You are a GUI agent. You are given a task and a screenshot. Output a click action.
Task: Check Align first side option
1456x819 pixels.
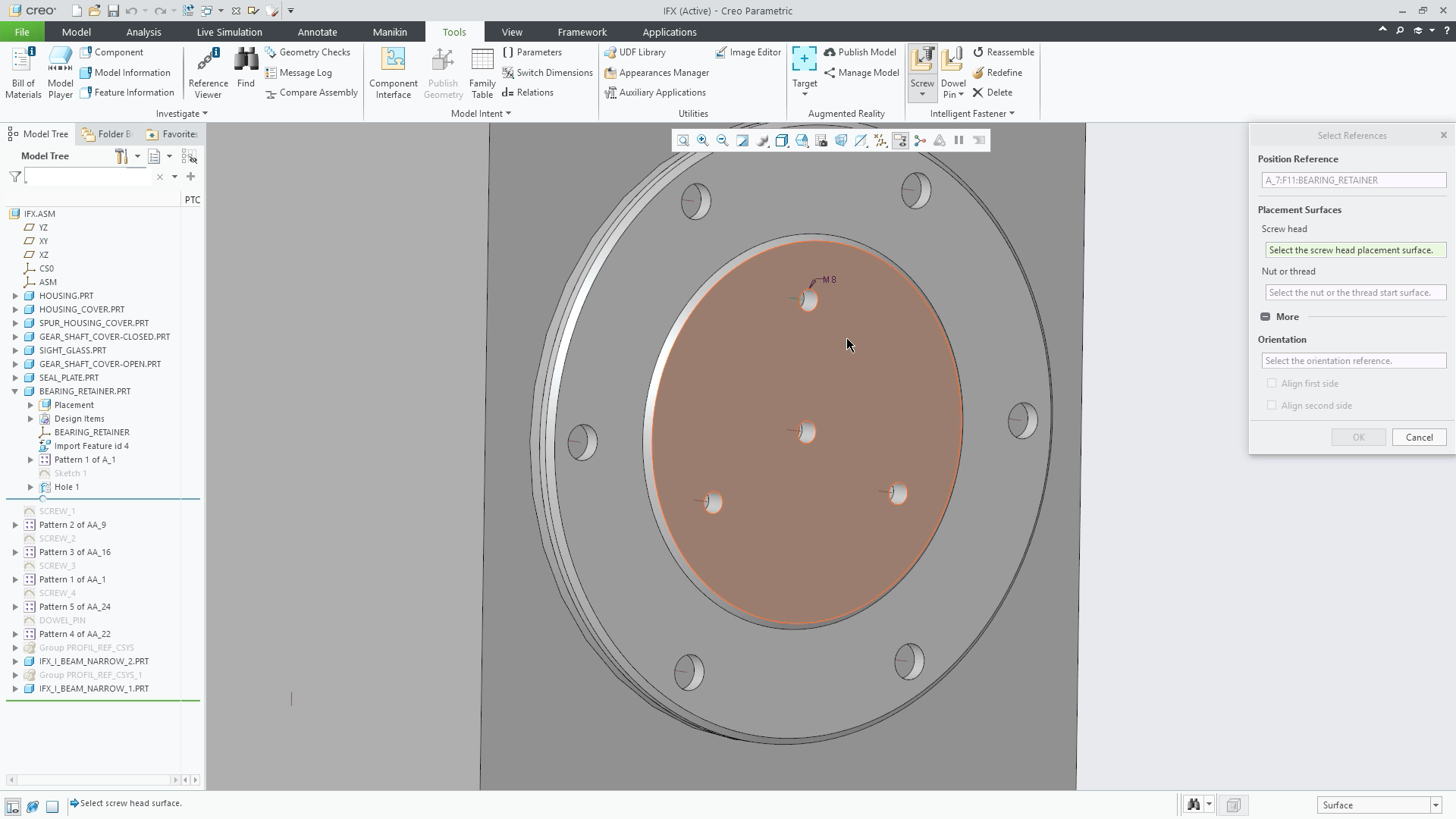tap(1272, 384)
